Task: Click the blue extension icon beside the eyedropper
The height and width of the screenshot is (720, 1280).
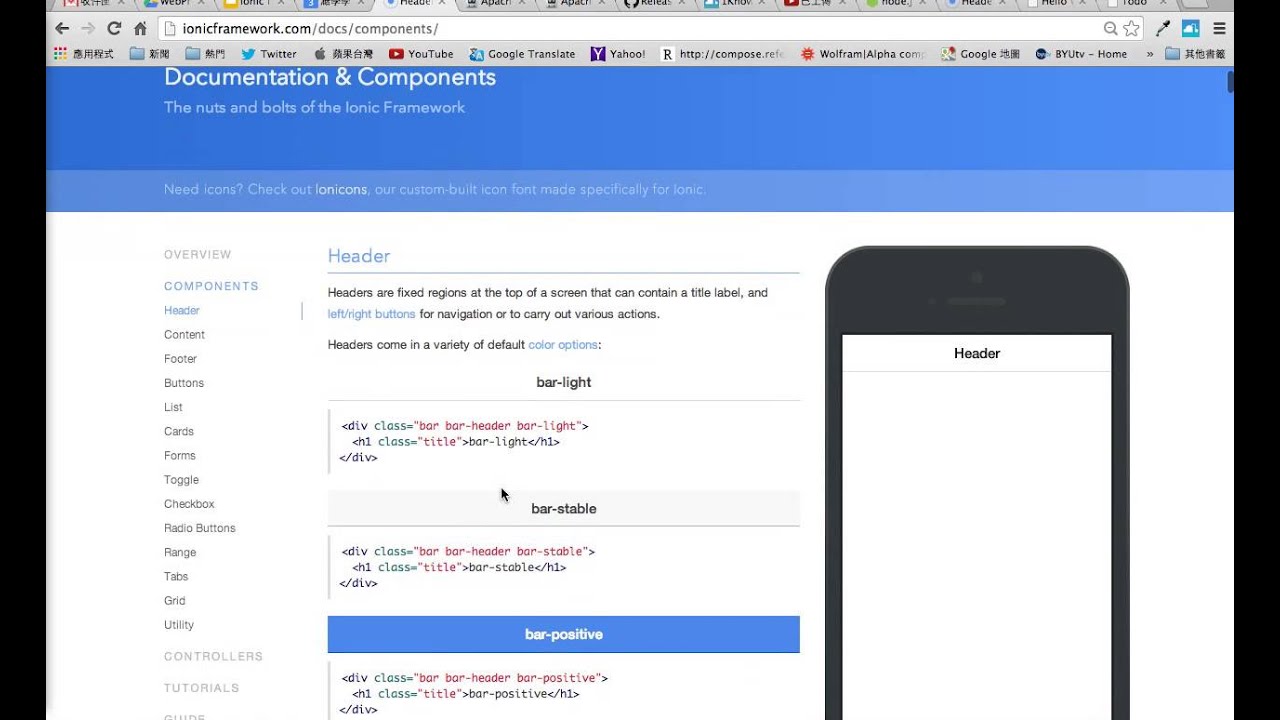Action: tap(1190, 29)
